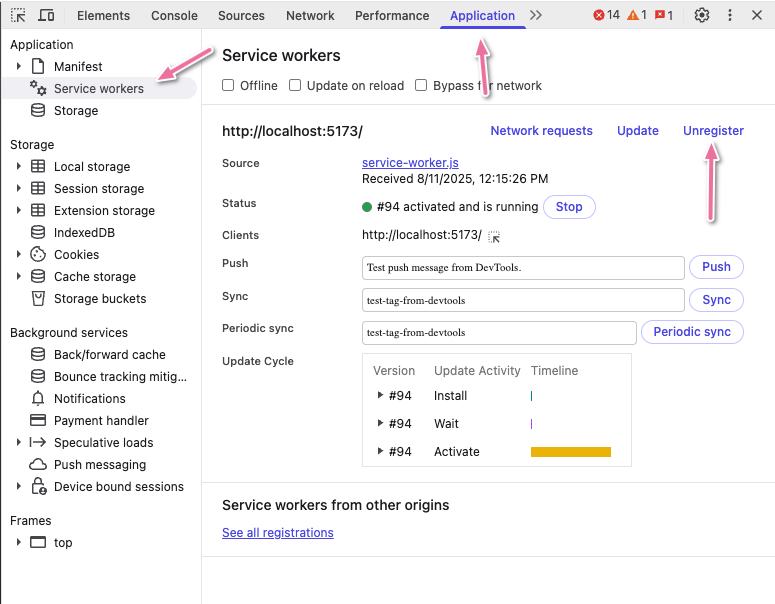The image size is (775, 604).
Task: Enable Update on reload checkbox
Action: tap(295, 86)
